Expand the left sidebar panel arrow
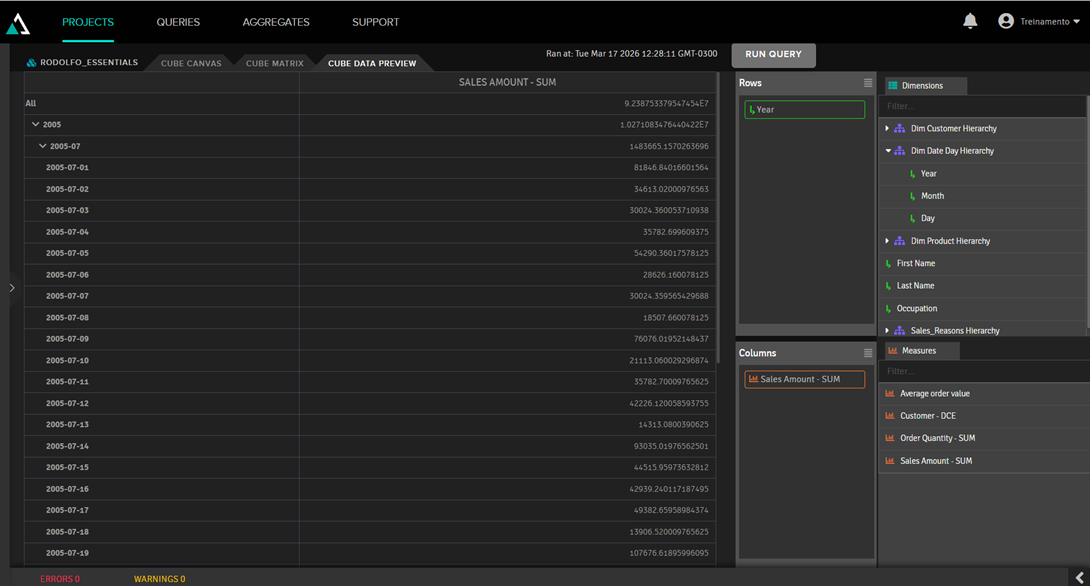This screenshot has width=1090, height=586. [12, 288]
